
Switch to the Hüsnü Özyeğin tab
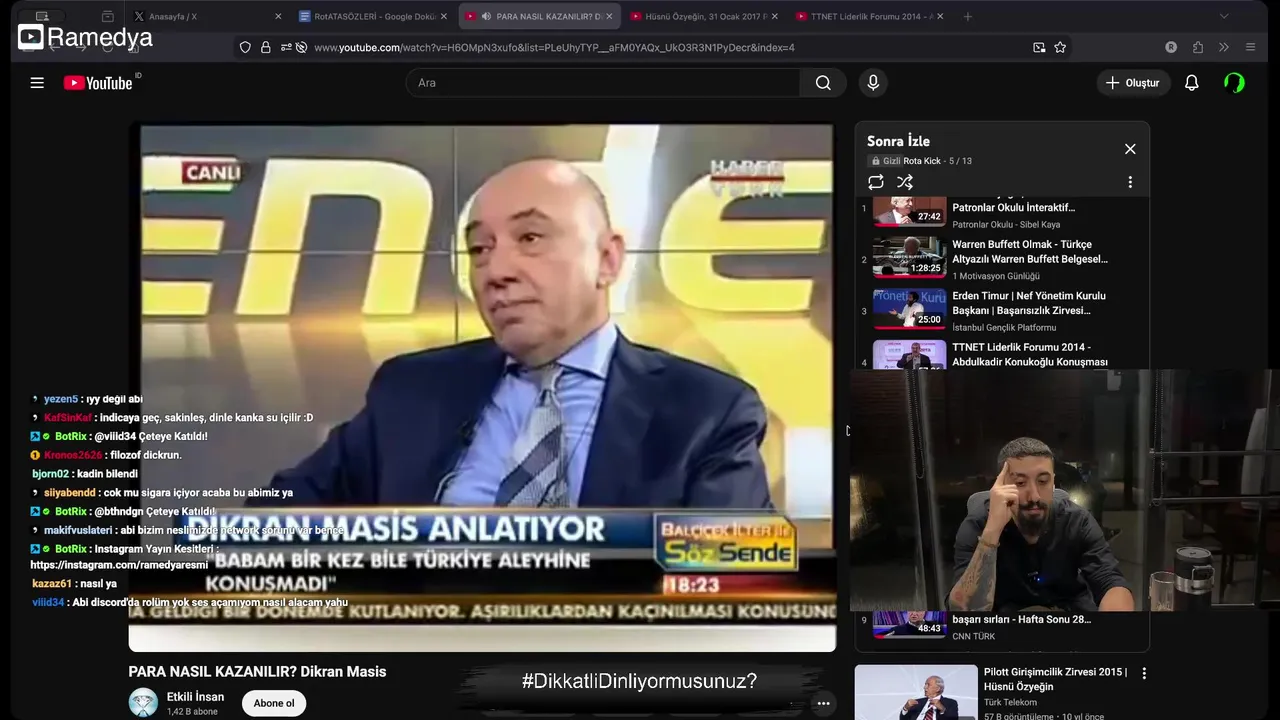point(705,16)
